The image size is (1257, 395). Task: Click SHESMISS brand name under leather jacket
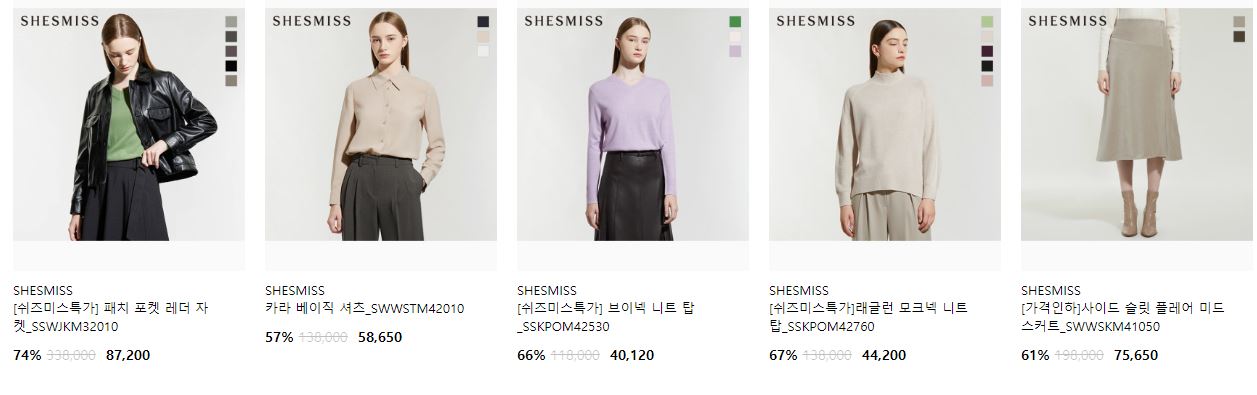[43, 291]
